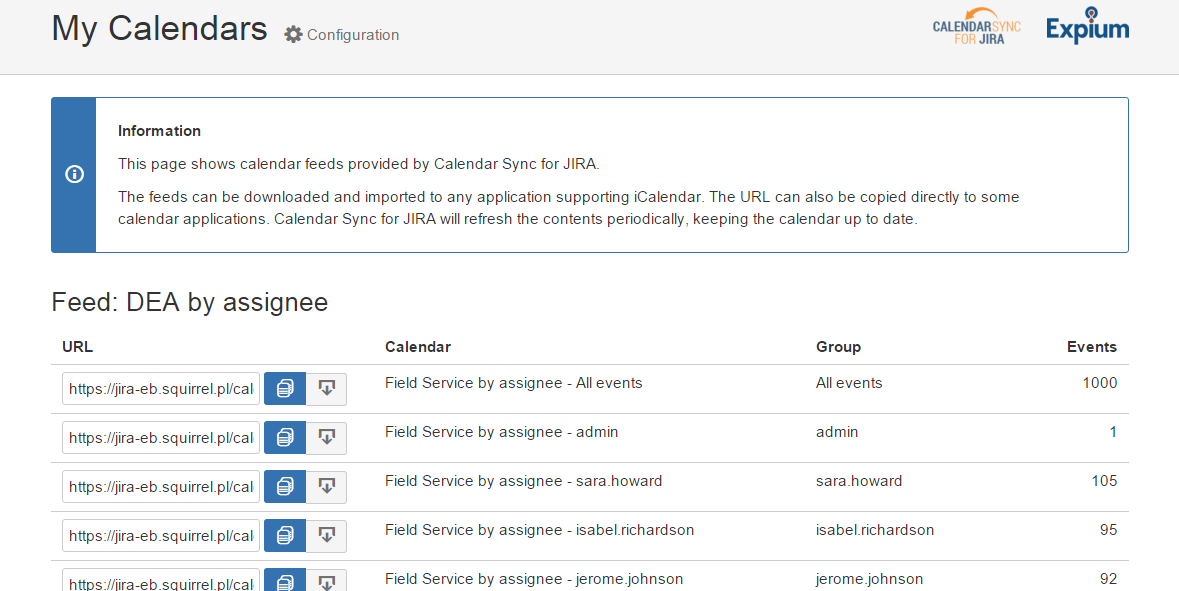Copy URL for sara.howard calendar
This screenshot has width=1179, height=591.
click(x=285, y=487)
